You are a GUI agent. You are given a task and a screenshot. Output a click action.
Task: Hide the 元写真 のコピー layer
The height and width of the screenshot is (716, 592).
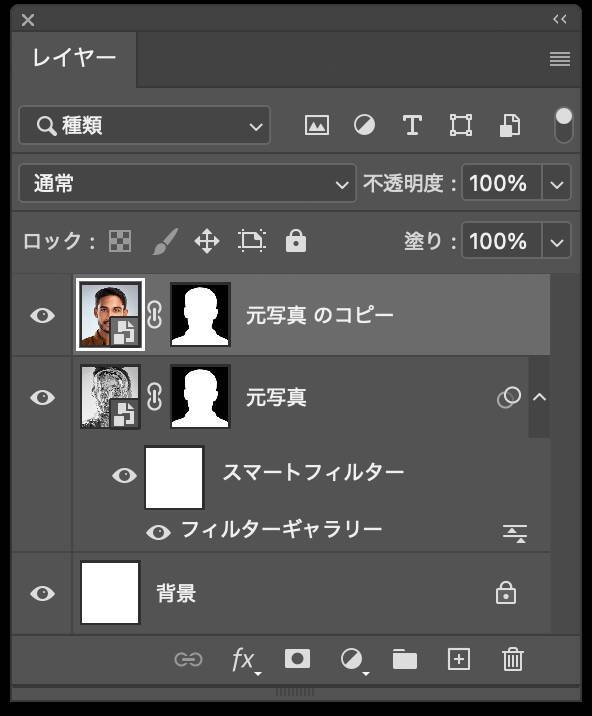click(42, 315)
